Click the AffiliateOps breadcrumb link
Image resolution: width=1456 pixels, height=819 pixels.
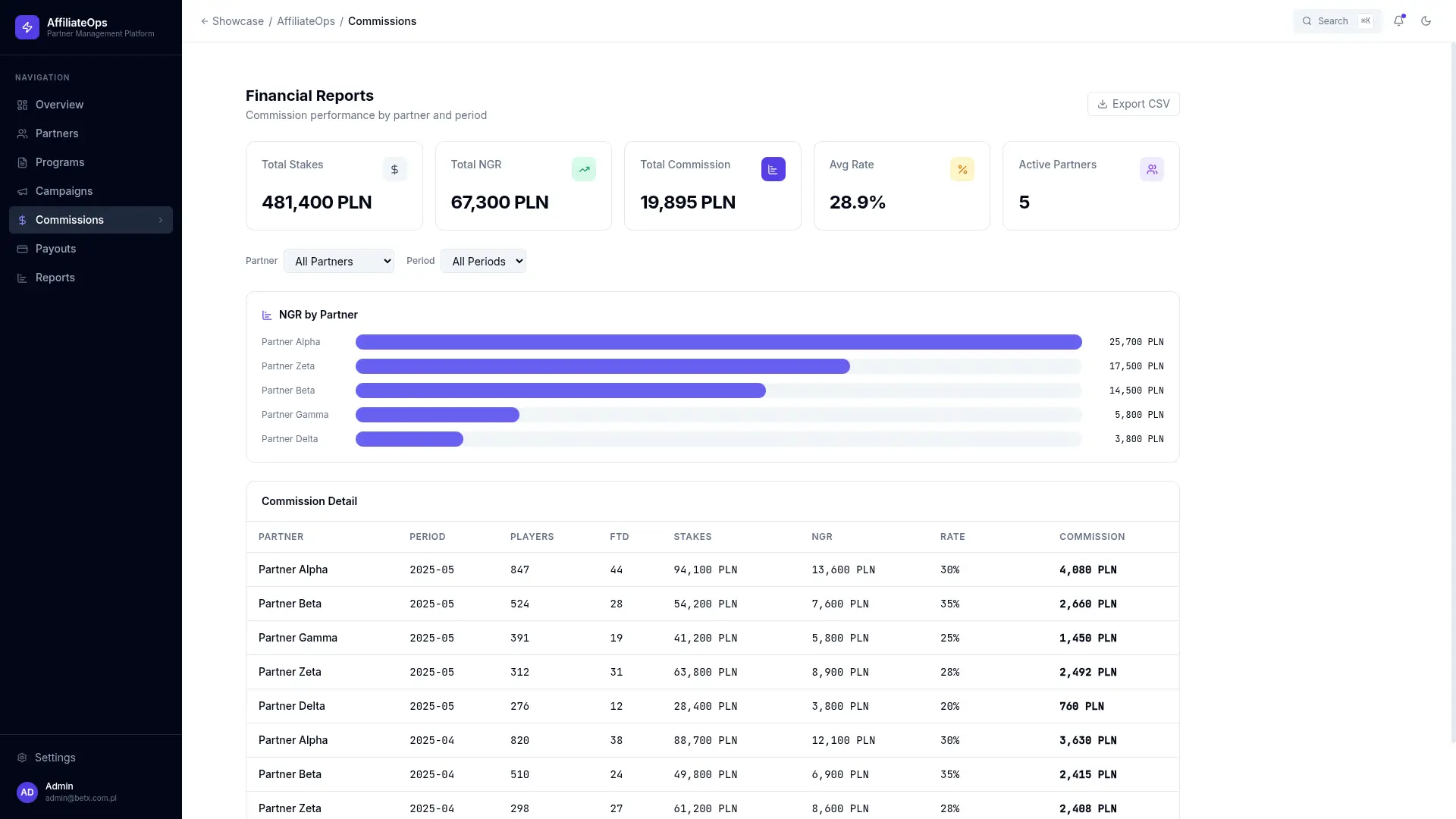306,21
